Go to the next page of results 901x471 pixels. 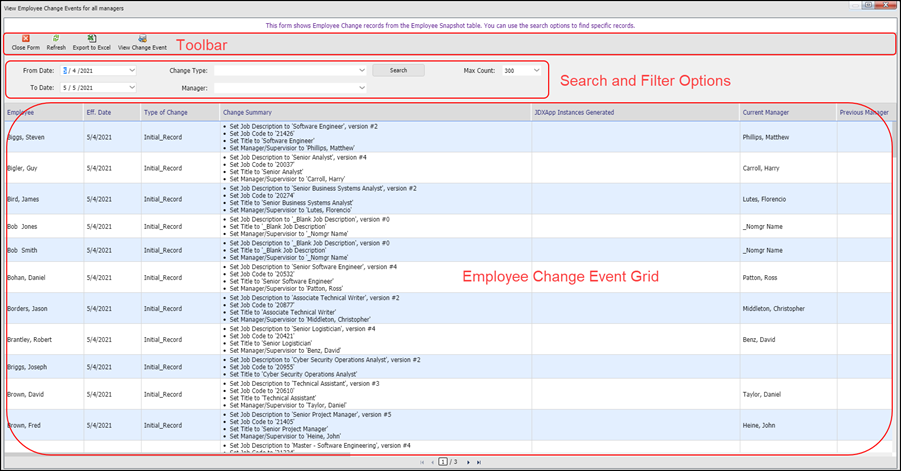(x=468, y=463)
